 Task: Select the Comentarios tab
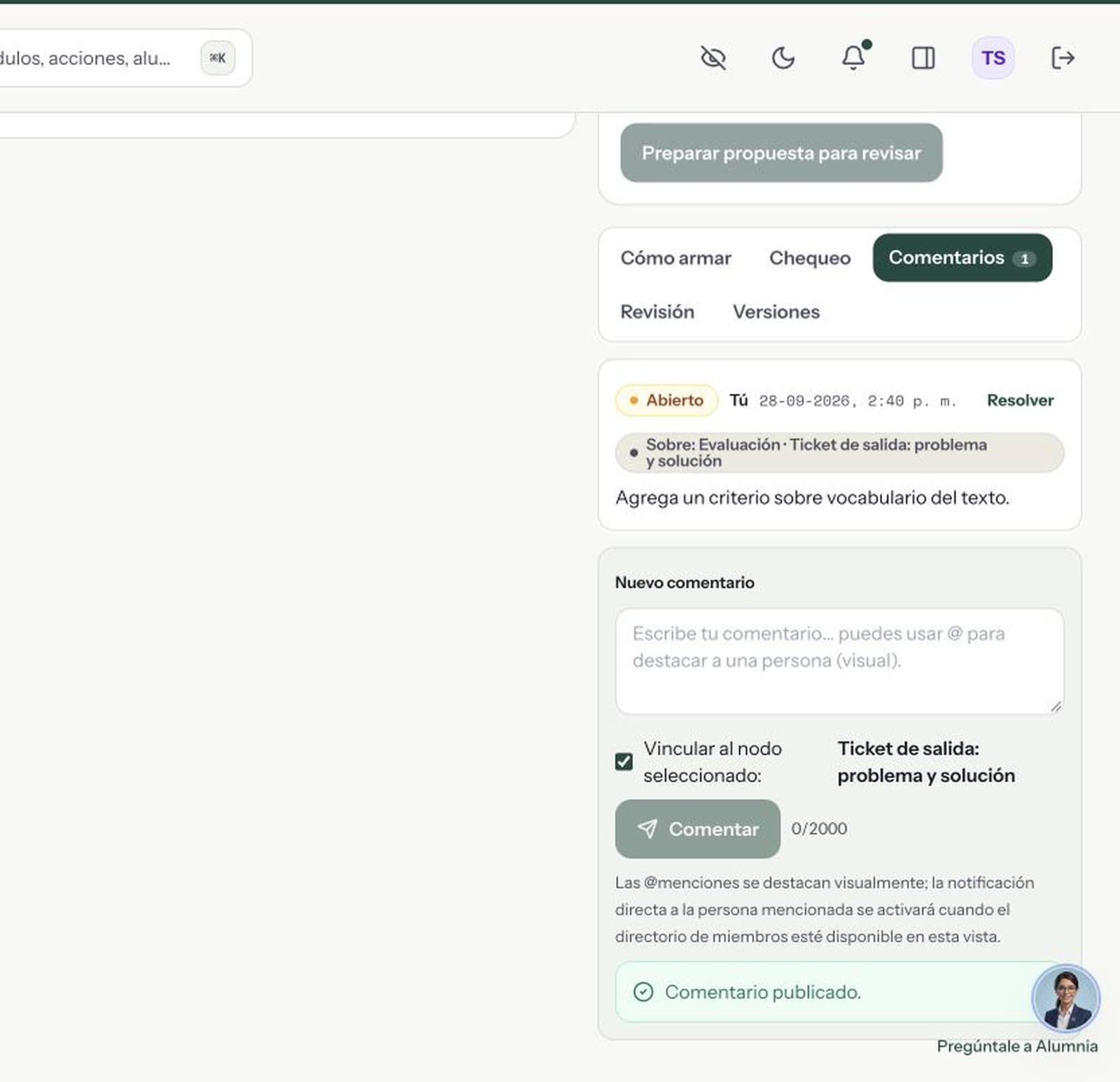tap(962, 258)
